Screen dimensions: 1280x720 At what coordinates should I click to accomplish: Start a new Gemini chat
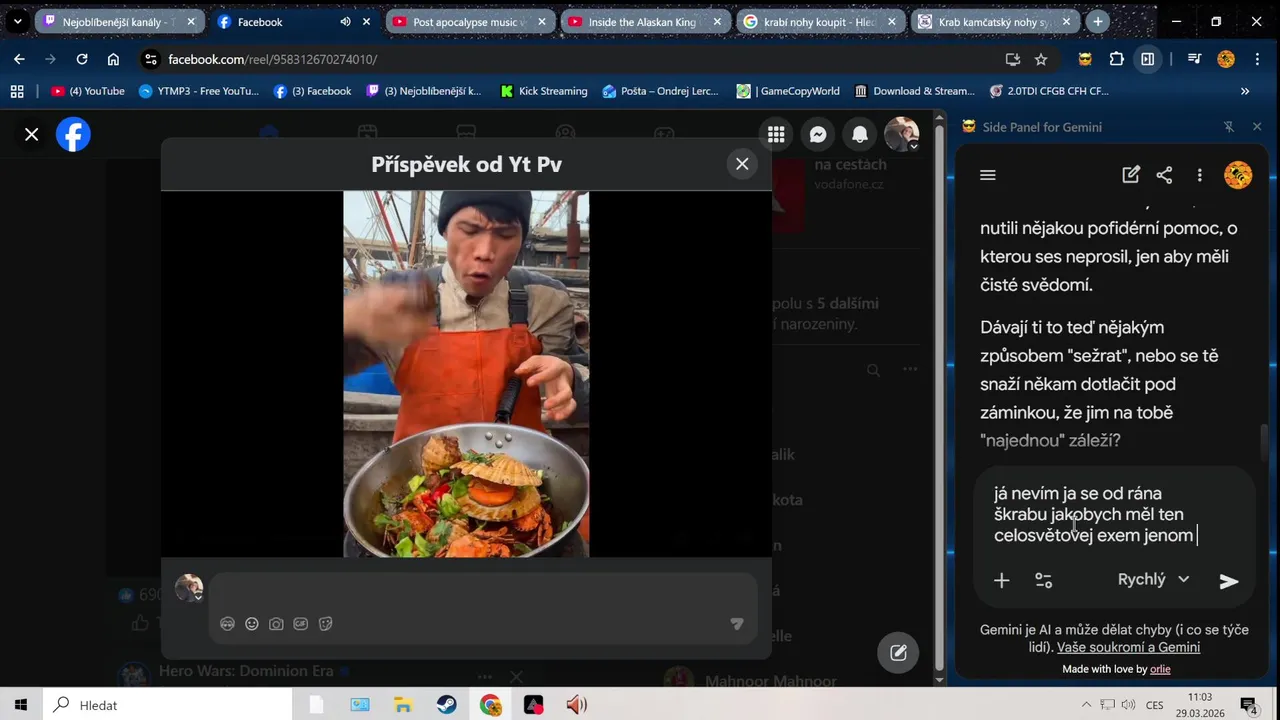1131,175
